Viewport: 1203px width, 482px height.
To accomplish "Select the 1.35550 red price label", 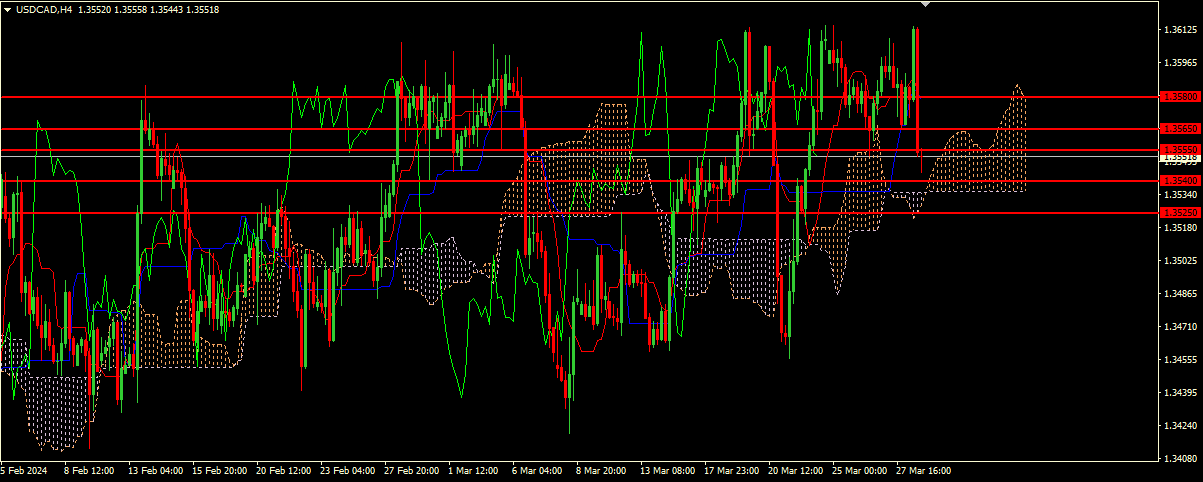I will [1179, 149].
